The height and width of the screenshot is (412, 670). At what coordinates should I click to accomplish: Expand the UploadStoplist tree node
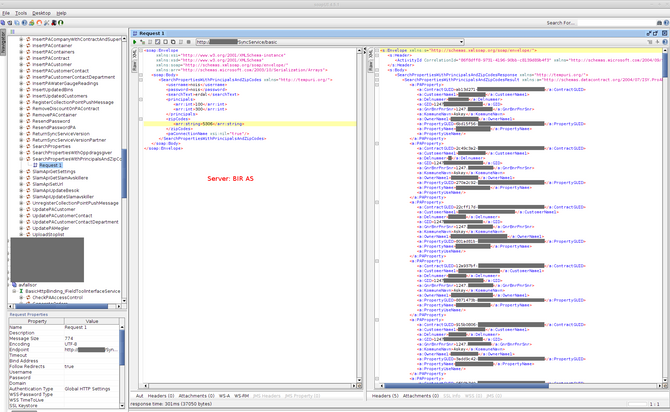tap(21, 234)
